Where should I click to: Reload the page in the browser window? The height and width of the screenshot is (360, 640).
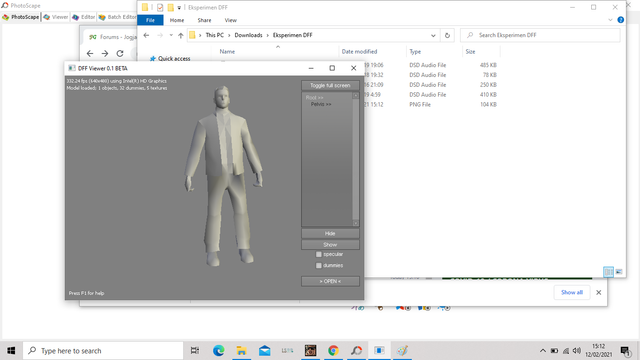pos(120,53)
